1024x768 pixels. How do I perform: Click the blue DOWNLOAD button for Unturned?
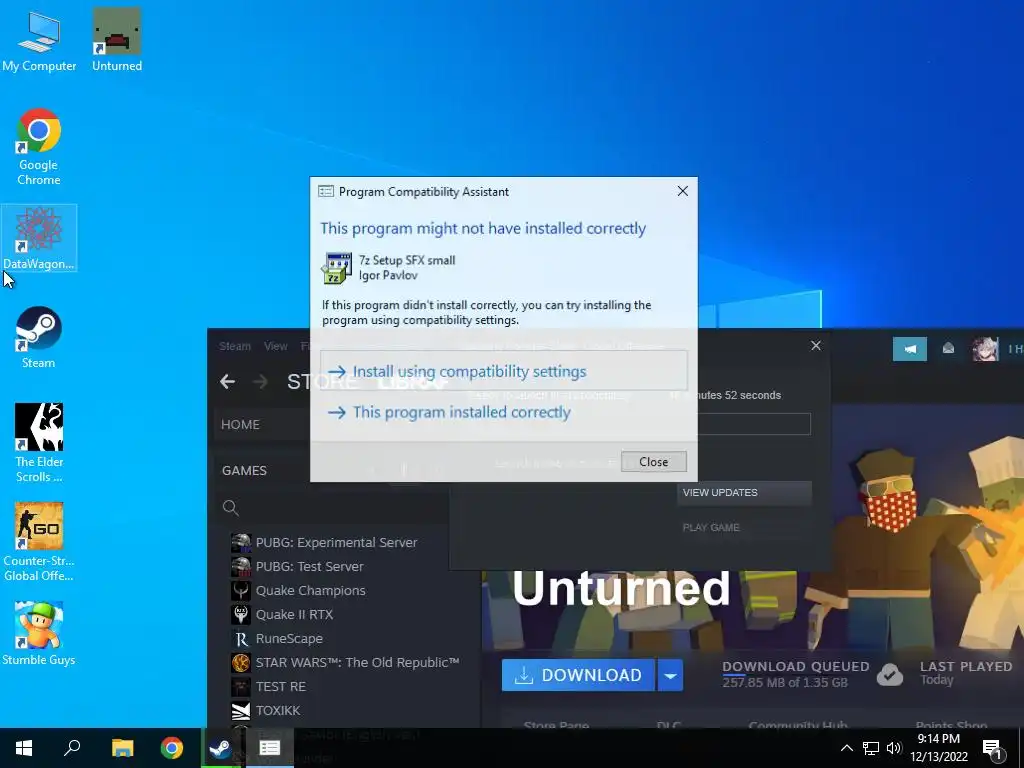point(578,675)
